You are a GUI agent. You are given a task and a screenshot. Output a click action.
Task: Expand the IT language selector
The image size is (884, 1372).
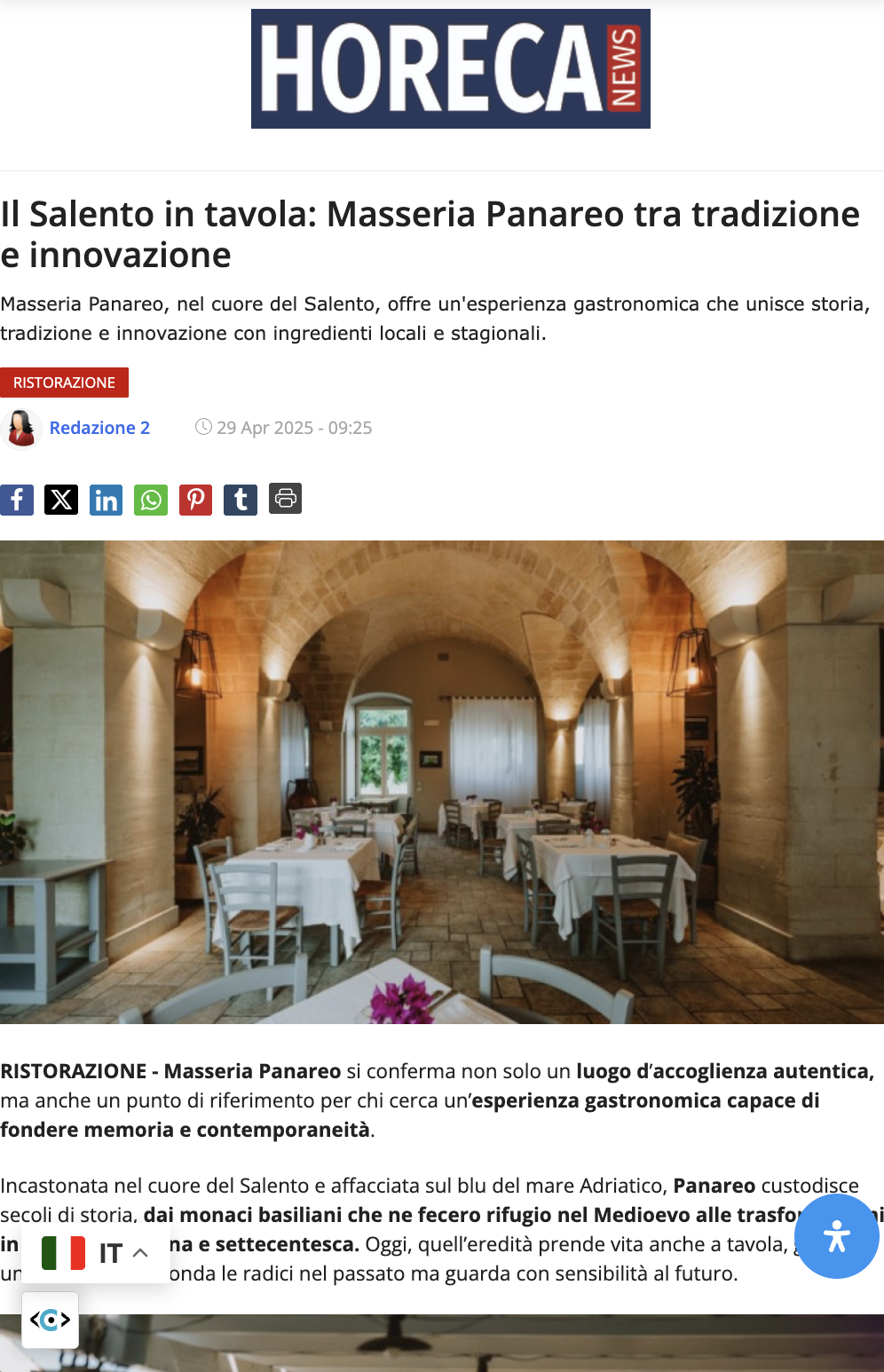point(96,1253)
